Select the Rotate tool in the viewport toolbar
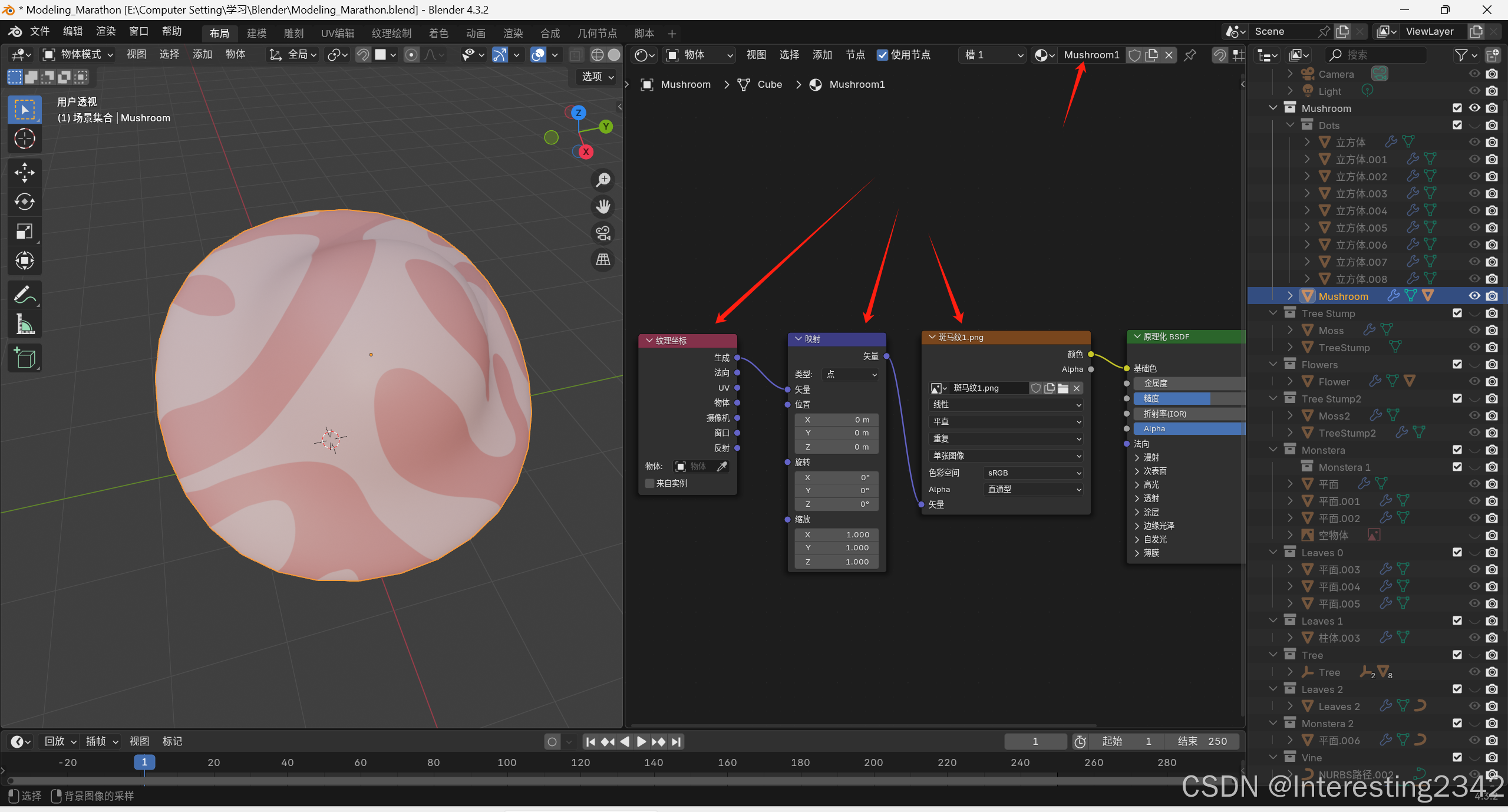This screenshot has height=812, width=1508. tap(24, 202)
